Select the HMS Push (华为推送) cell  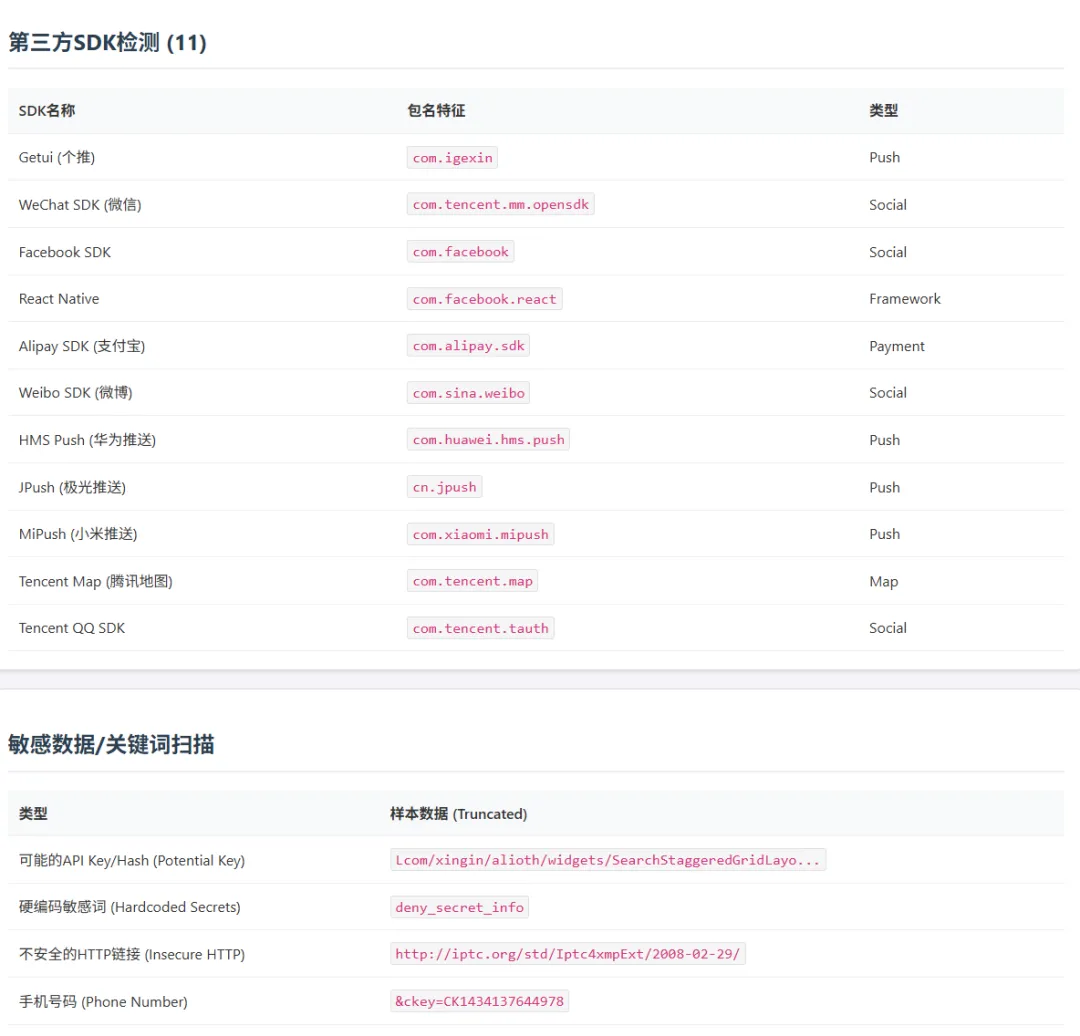coord(87,440)
